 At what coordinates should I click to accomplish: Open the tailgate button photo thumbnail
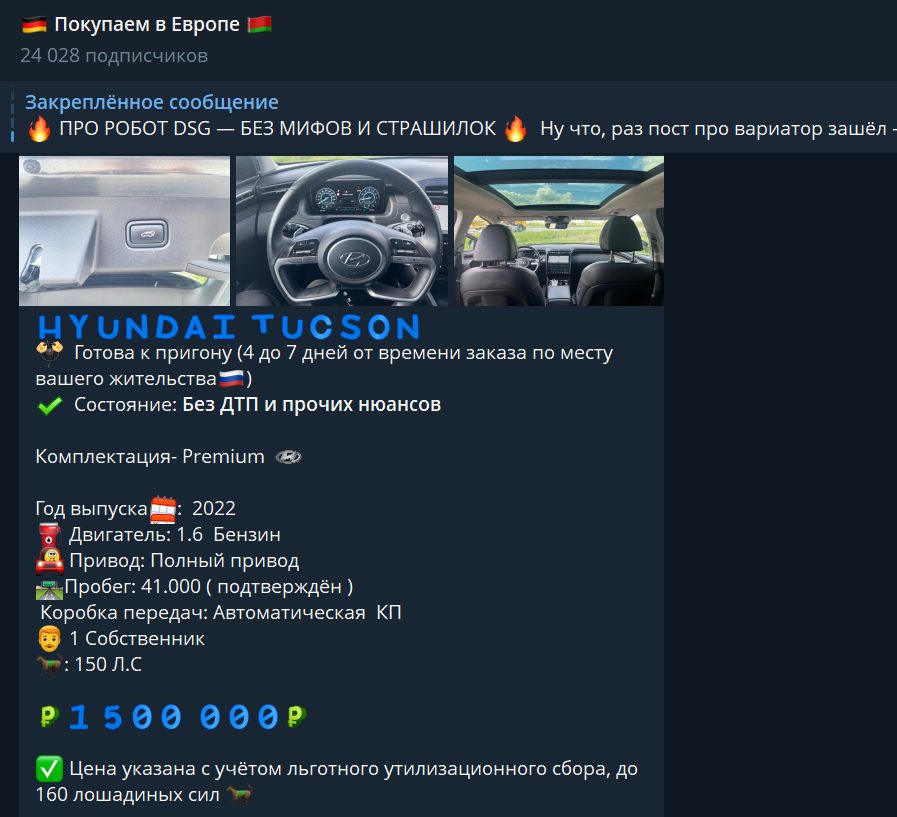point(124,231)
